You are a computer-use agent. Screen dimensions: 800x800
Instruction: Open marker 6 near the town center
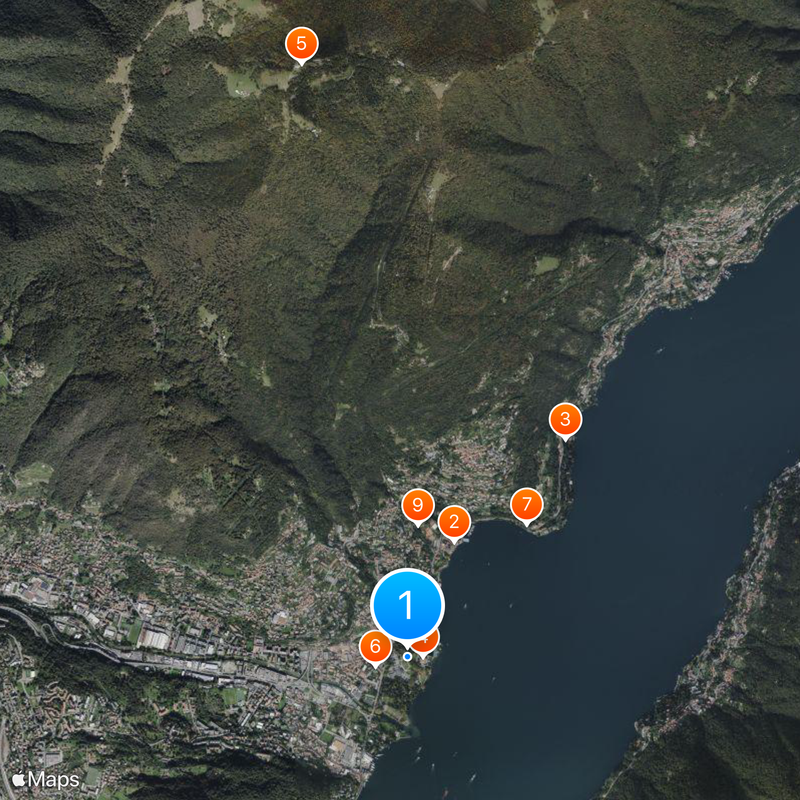click(375, 645)
